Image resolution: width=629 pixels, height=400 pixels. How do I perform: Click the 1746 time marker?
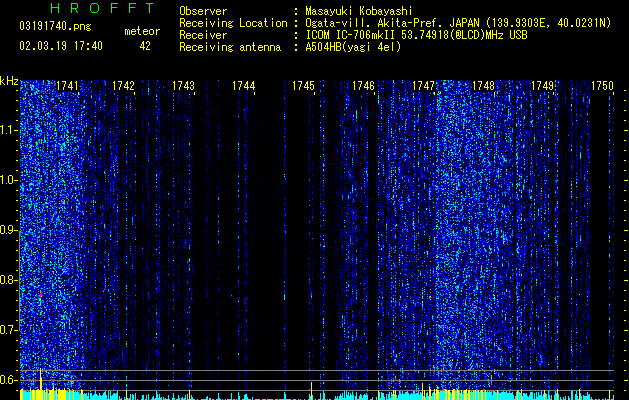coord(363,85)
